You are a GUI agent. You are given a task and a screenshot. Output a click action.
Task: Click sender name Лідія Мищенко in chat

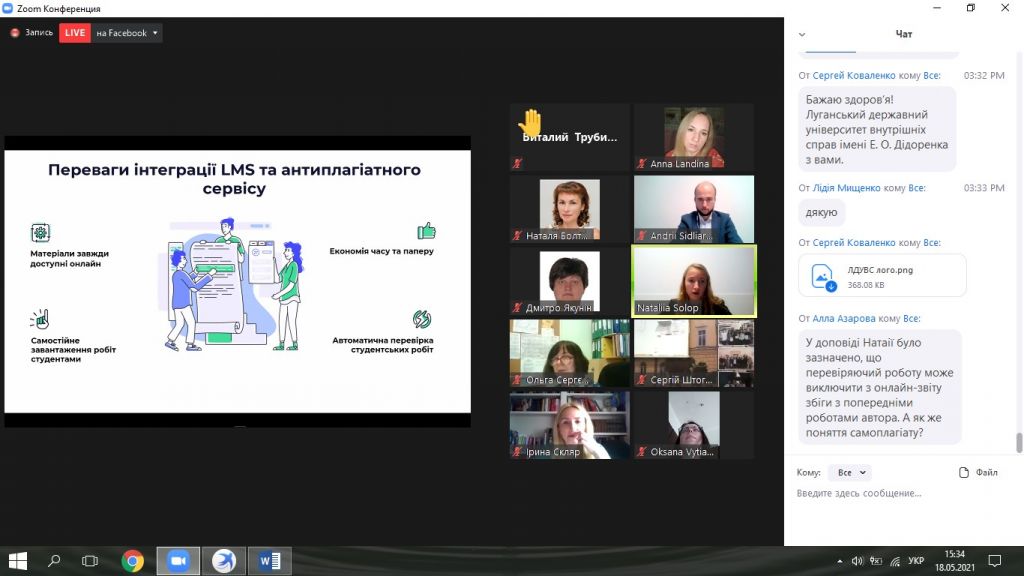pyautogui.click(x=846, y=188)
